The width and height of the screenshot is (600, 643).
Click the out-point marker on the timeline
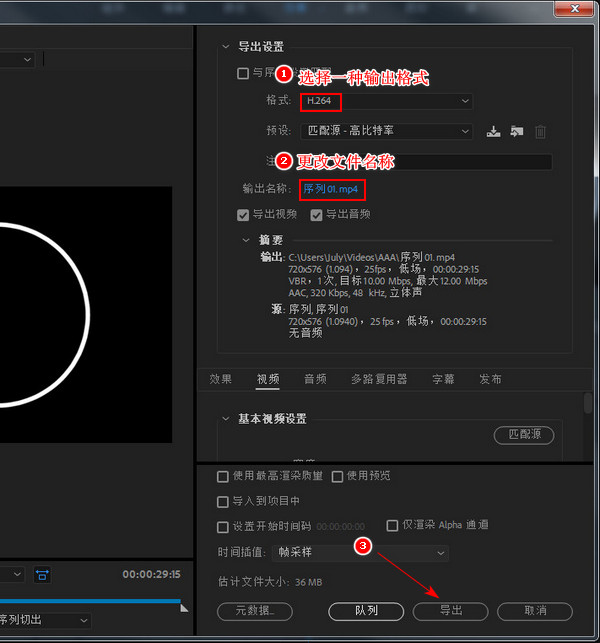pyautogui.click(x=184, y=608)
